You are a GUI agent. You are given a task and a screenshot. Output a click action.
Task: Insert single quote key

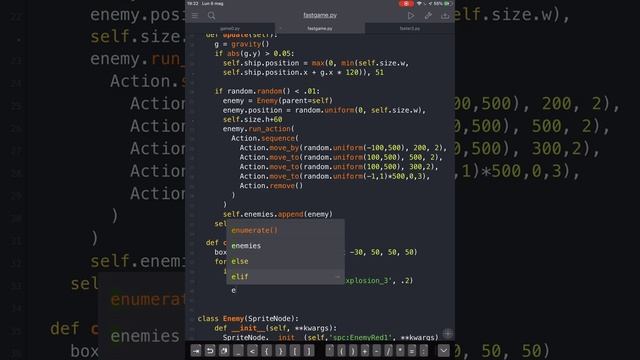coord(330,351)
